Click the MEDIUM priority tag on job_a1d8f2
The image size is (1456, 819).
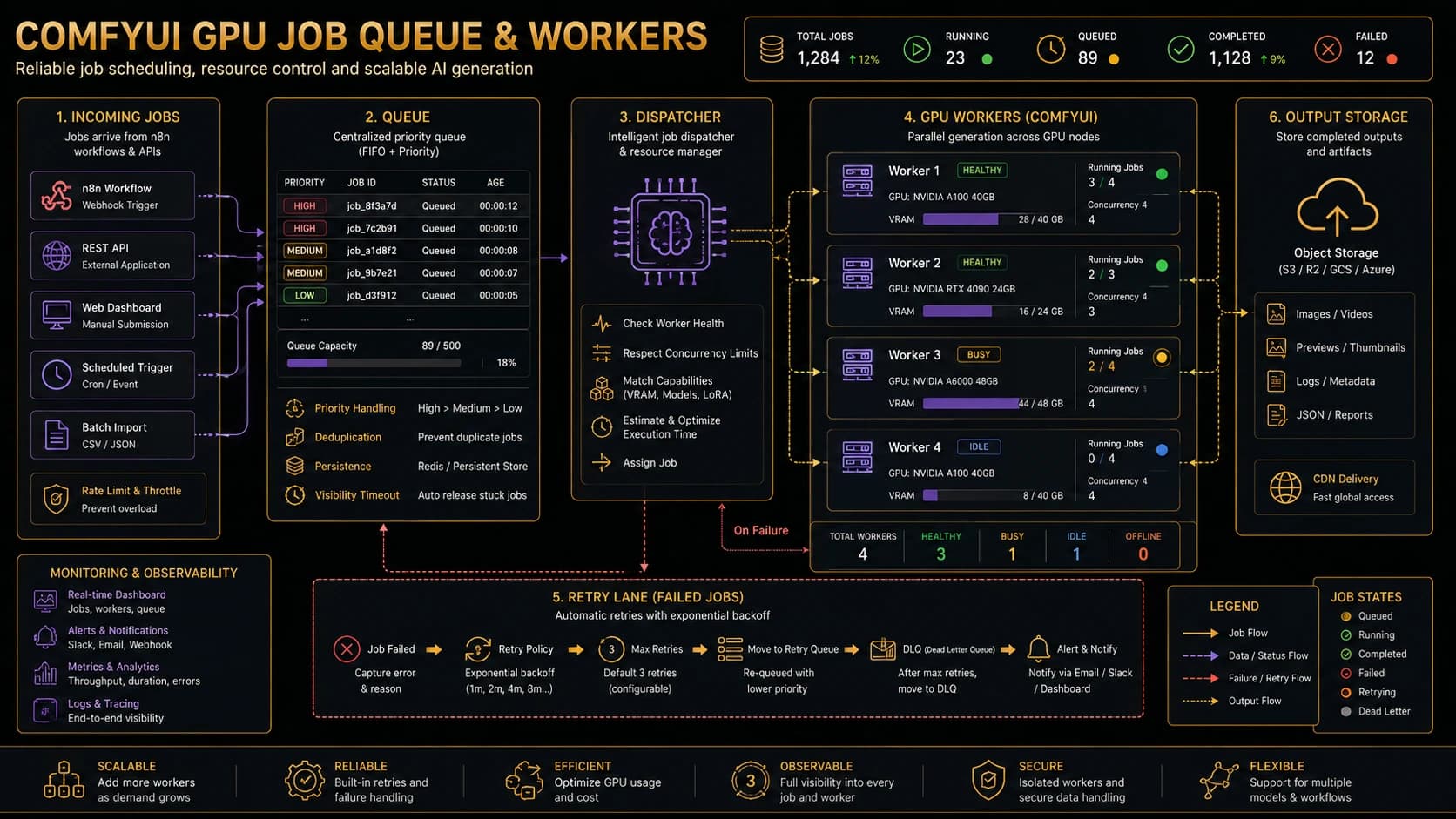tap(305, 251)
